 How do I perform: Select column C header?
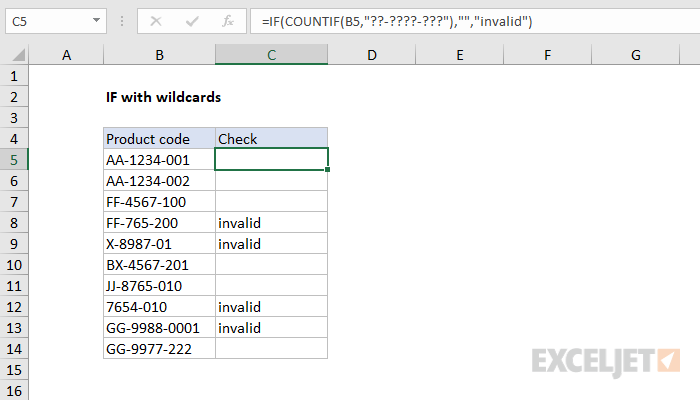(271, 56)
